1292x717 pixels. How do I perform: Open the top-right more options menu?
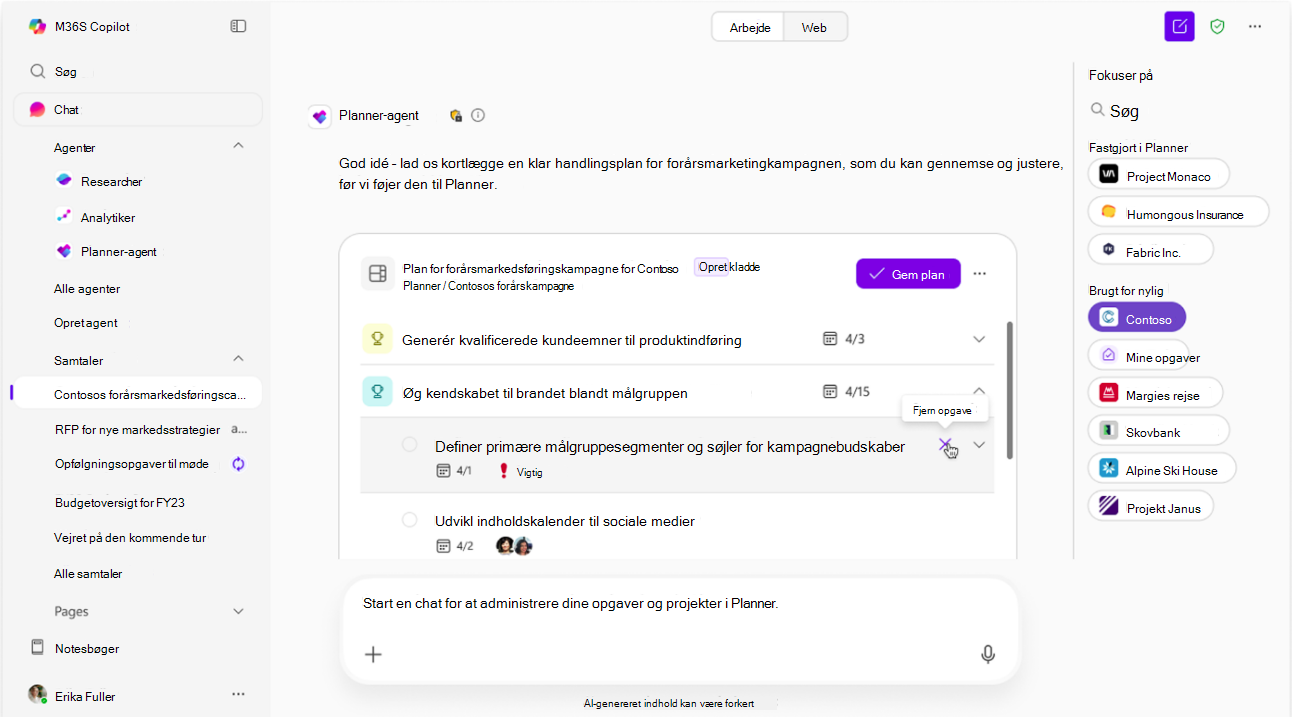point(1255,26)
